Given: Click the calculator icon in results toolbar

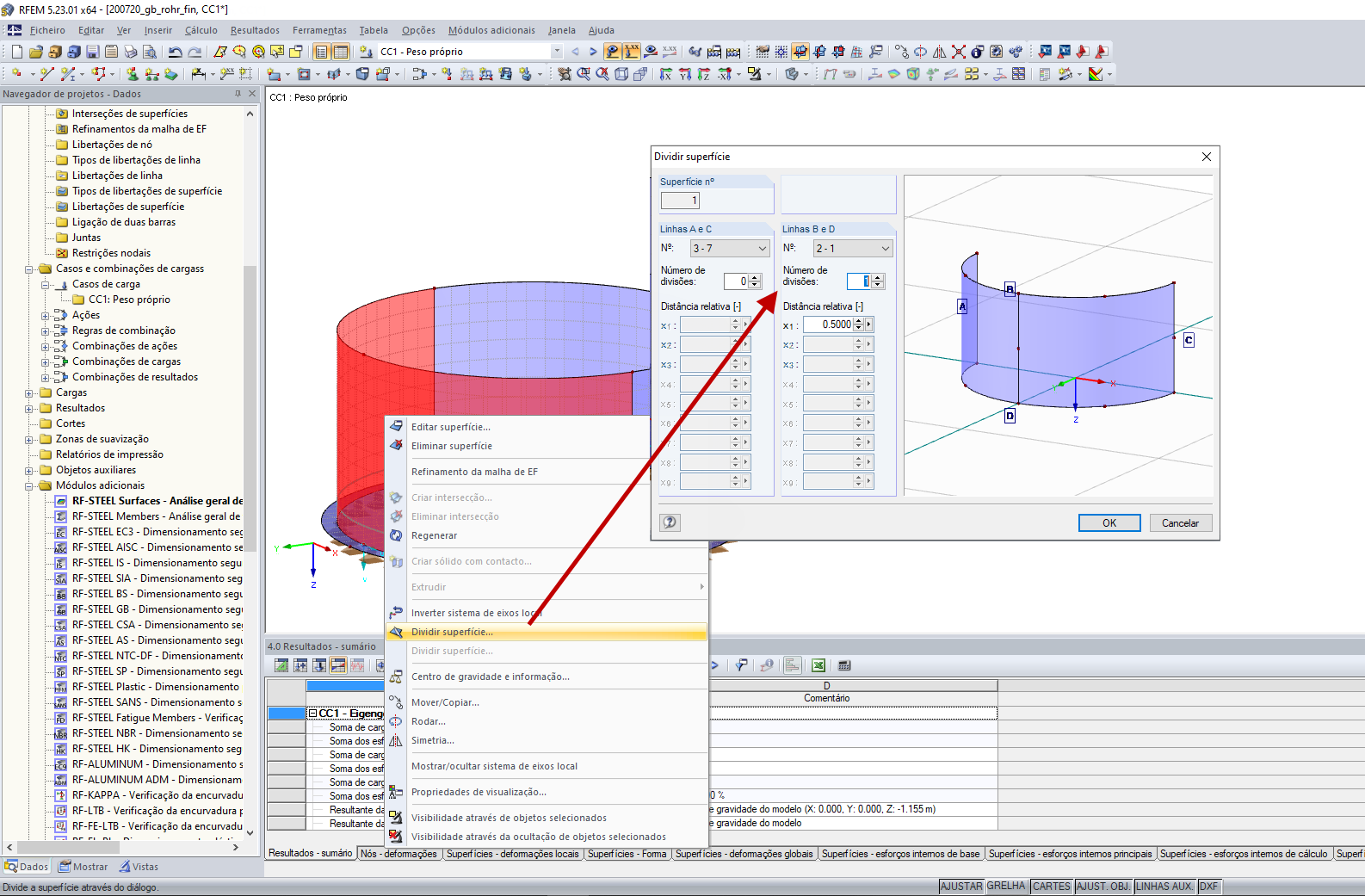Looking at the screenshot, I should point(844,665).
